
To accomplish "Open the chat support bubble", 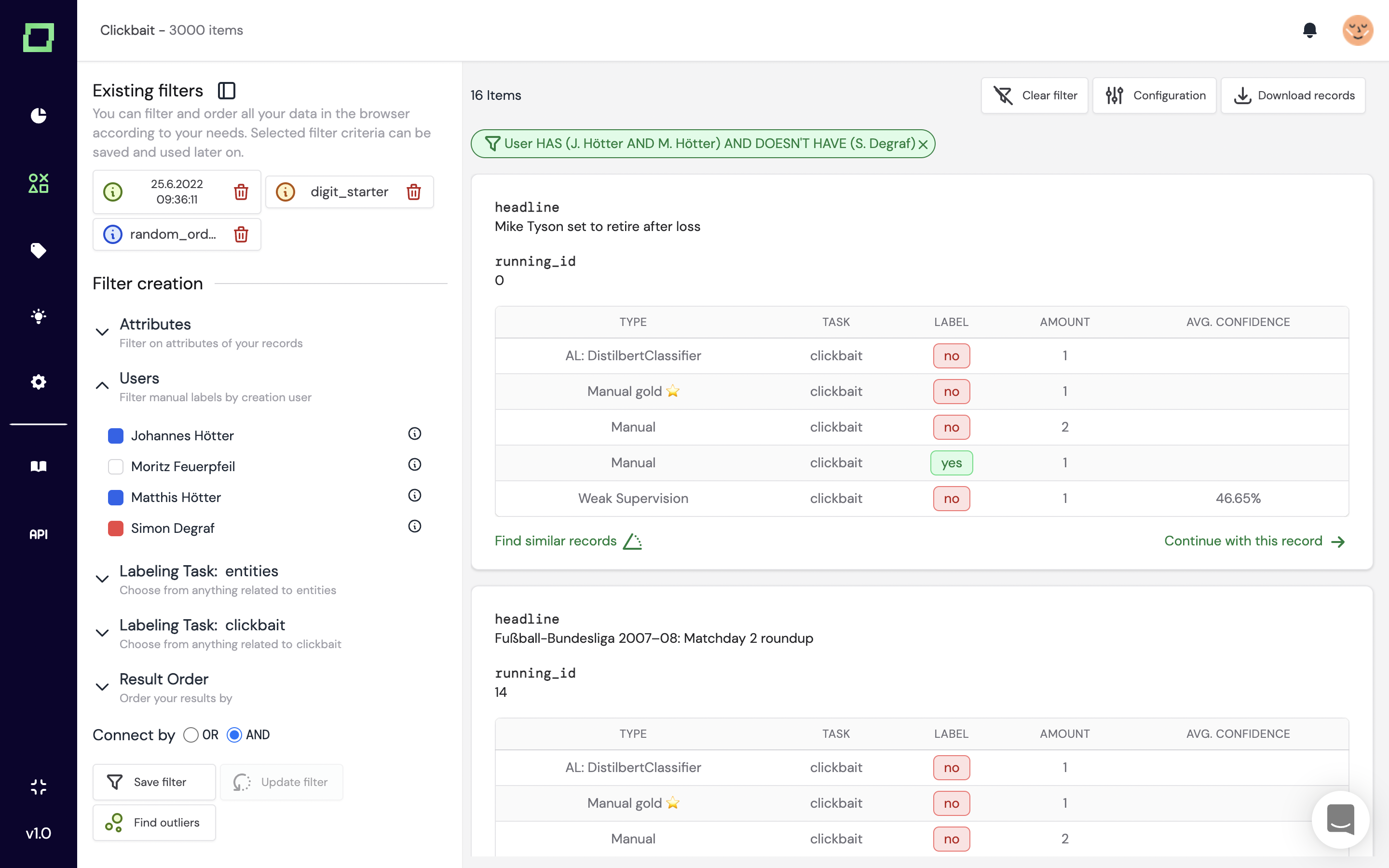I will [x=1340, y=819].
